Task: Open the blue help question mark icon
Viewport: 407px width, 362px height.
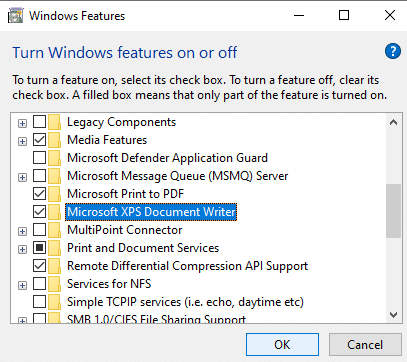Action: pos(393,51)
